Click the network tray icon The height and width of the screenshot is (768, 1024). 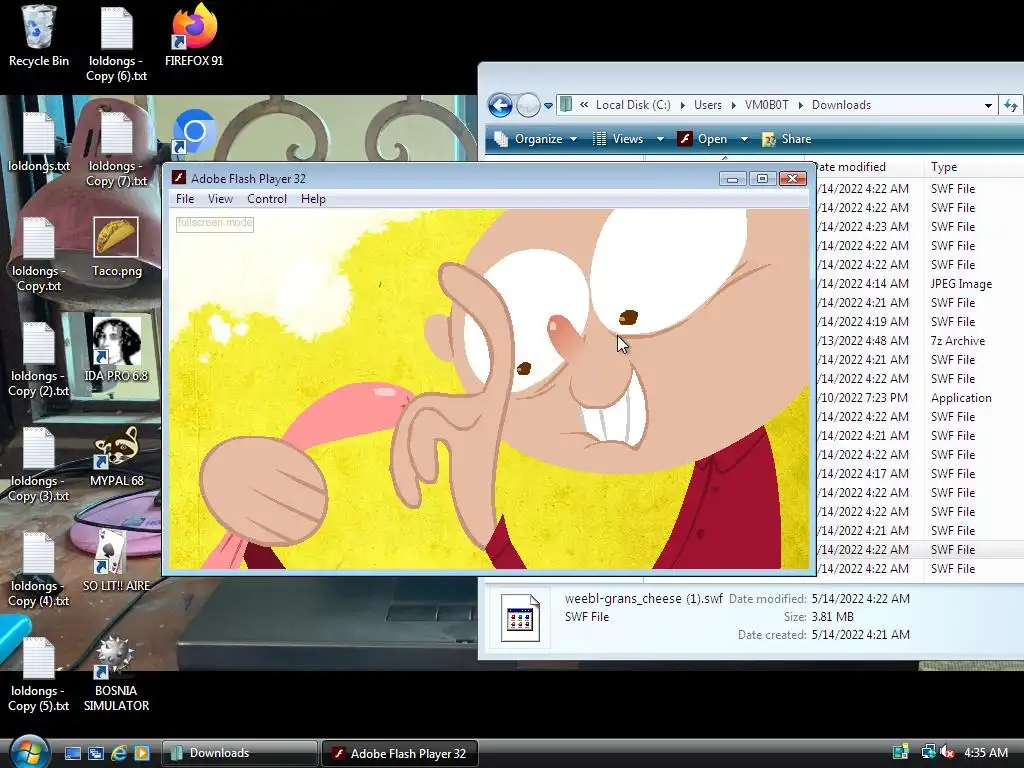(928, 752)
